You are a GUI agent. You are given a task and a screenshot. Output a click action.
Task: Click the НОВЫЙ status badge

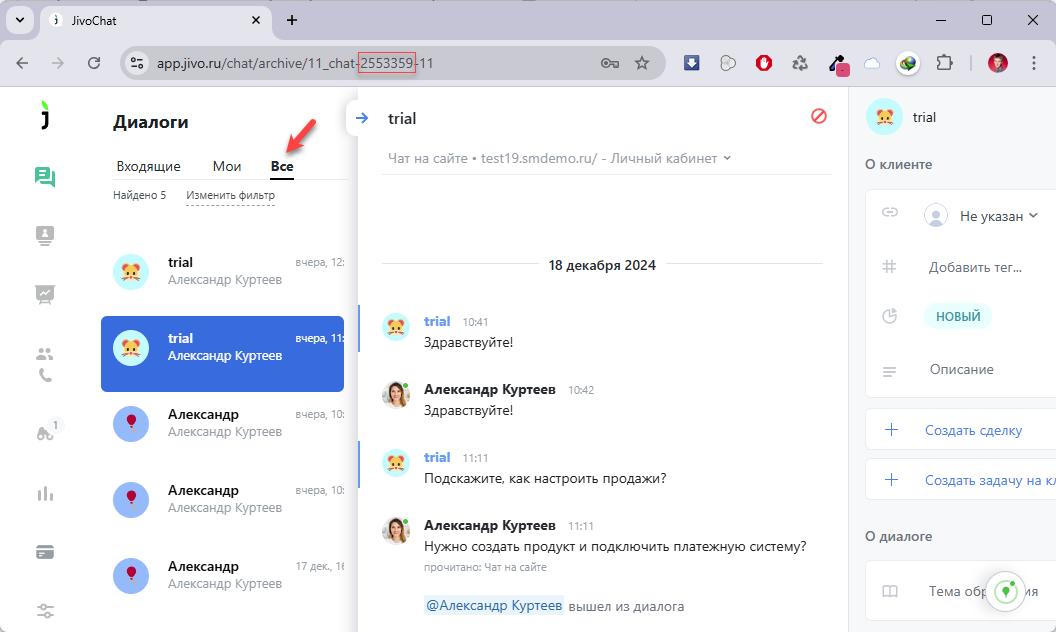[958, 316]
